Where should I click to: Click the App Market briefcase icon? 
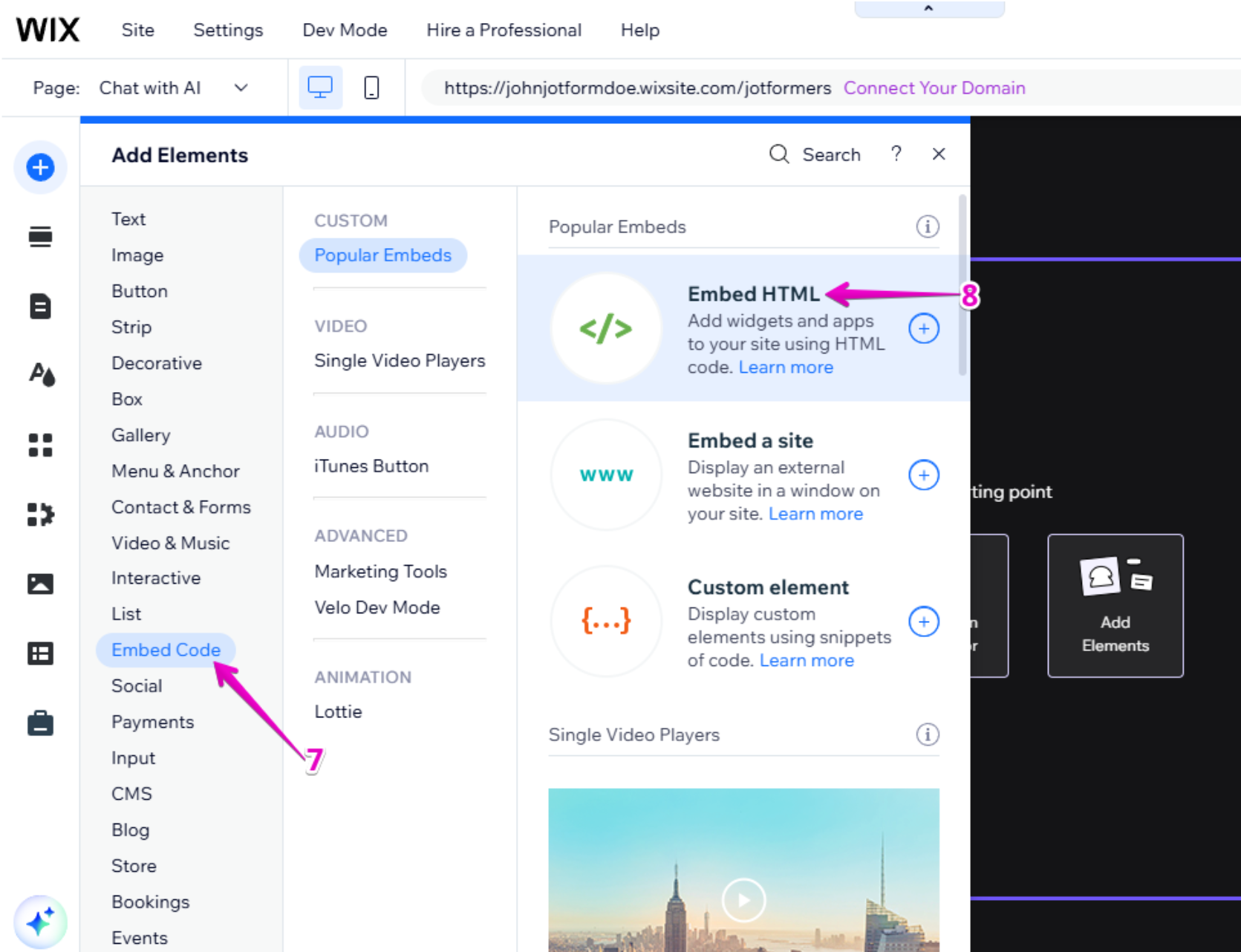click(40, 723)
